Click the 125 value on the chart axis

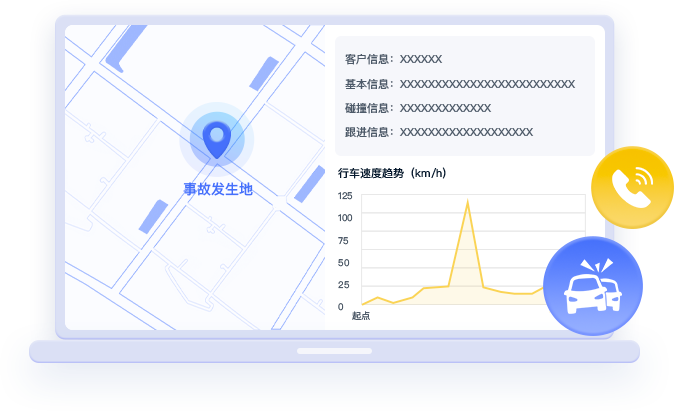[345, 196]
